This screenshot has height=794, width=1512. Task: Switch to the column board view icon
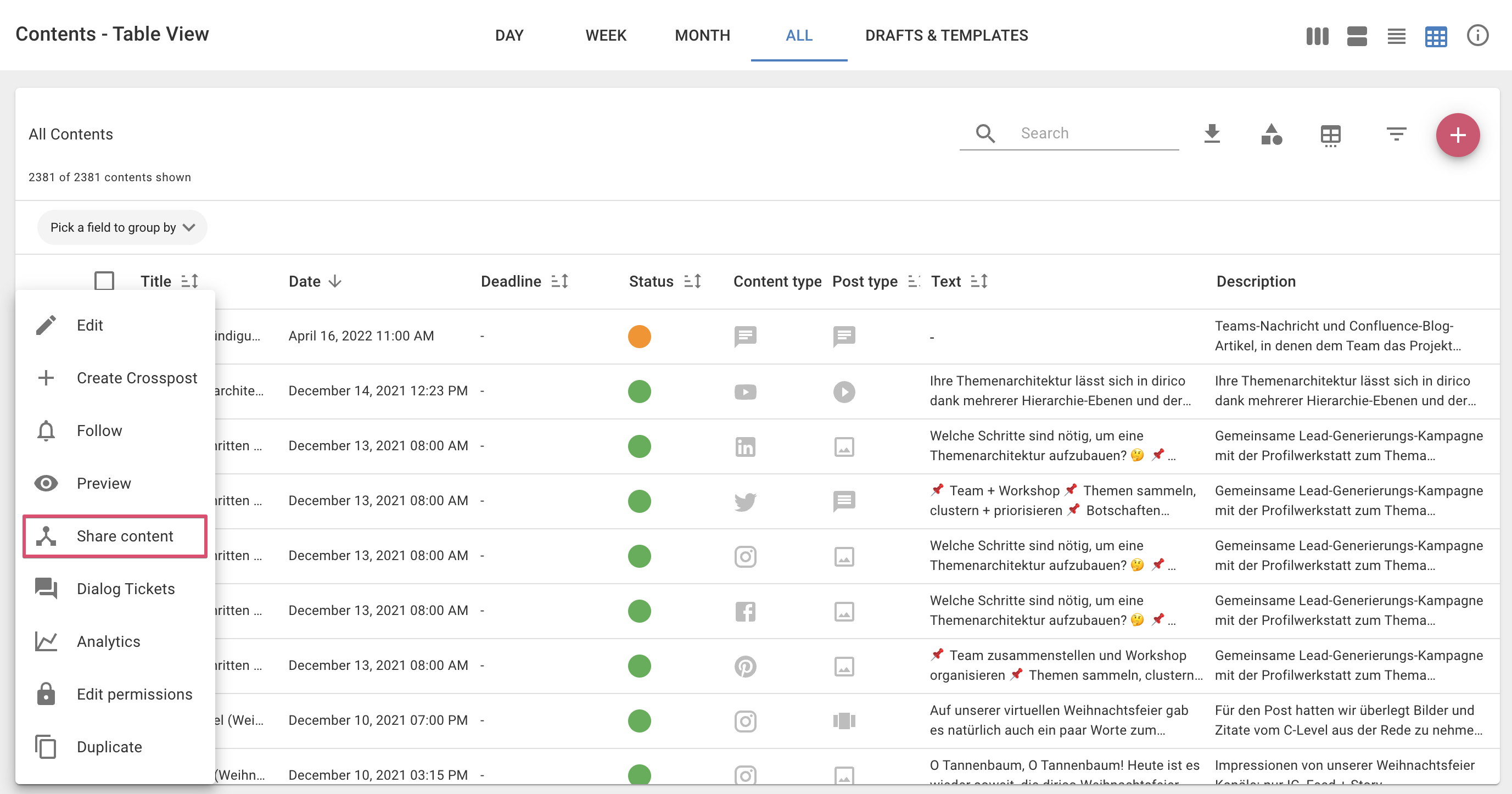coord(1317,36)
